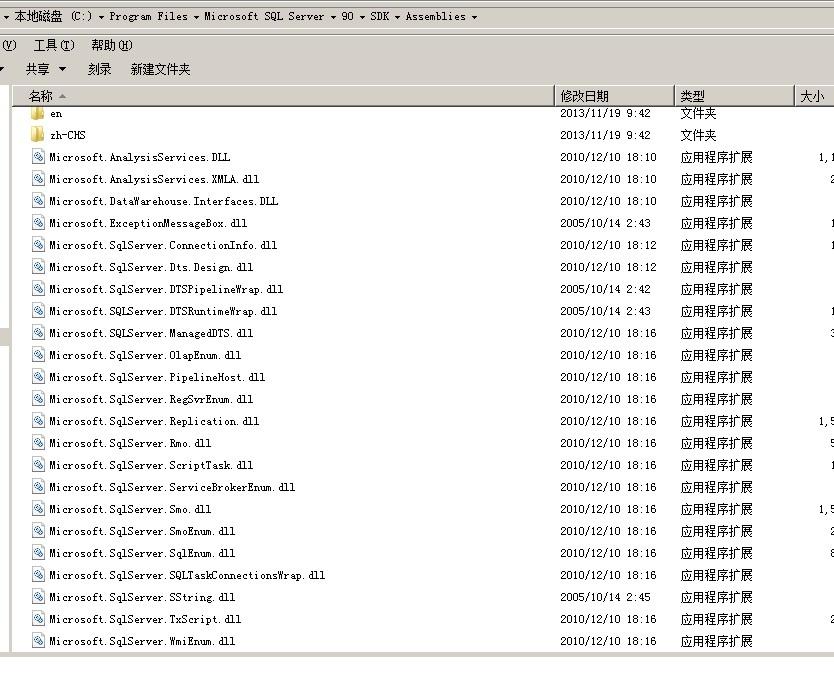Open the 共享 dropdown in the toolbar
The image size is (834, 675).
click(x=46, y=69)
